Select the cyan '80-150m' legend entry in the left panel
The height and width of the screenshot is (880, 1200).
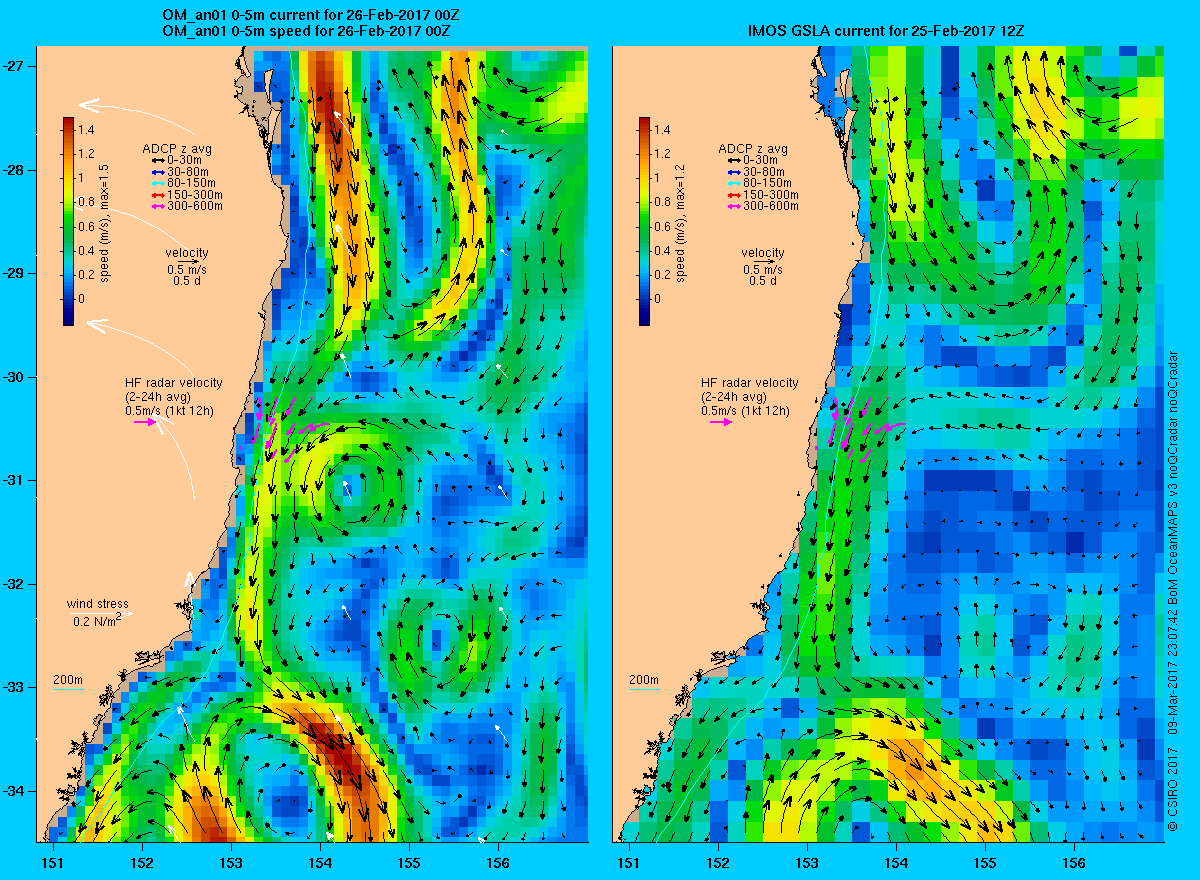point(182,183)
